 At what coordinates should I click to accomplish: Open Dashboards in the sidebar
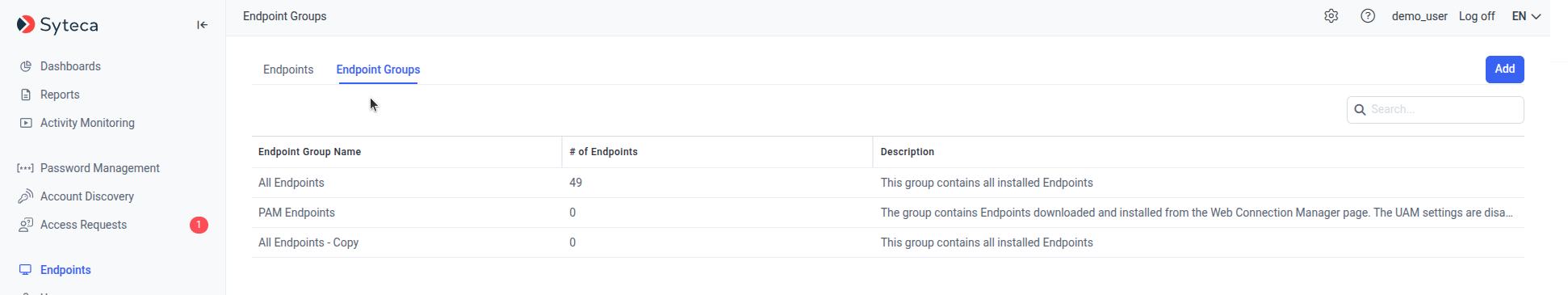(x=70, y=66)
